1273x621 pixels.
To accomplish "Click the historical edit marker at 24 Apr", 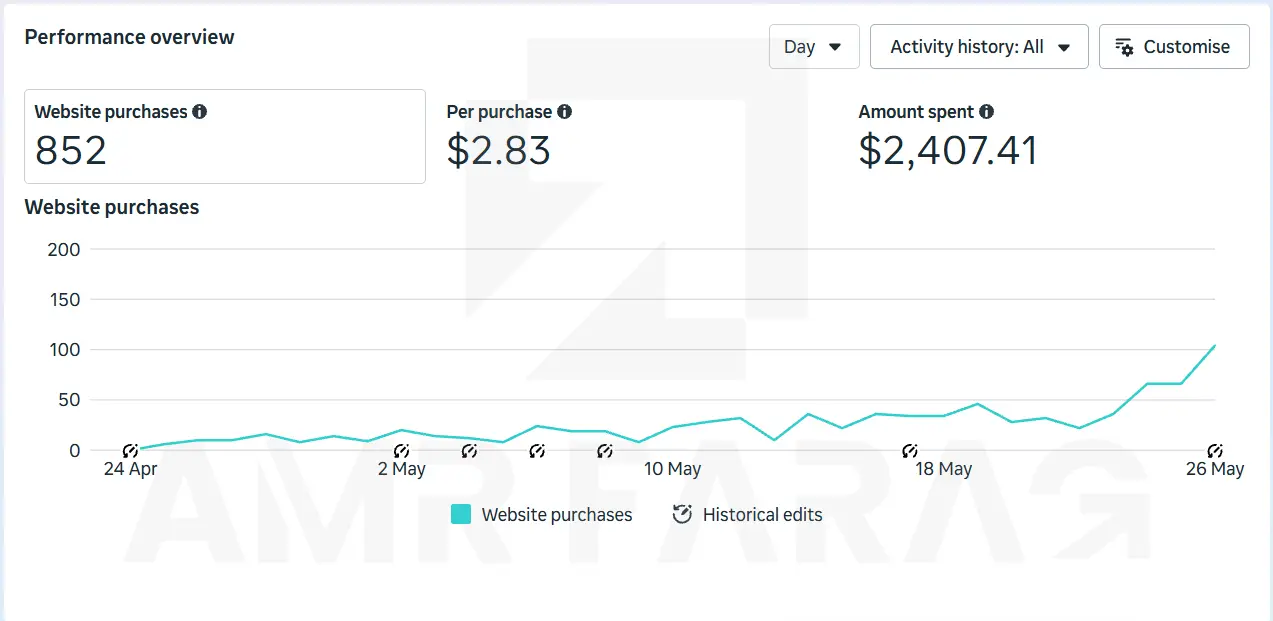I will point(130,451).
